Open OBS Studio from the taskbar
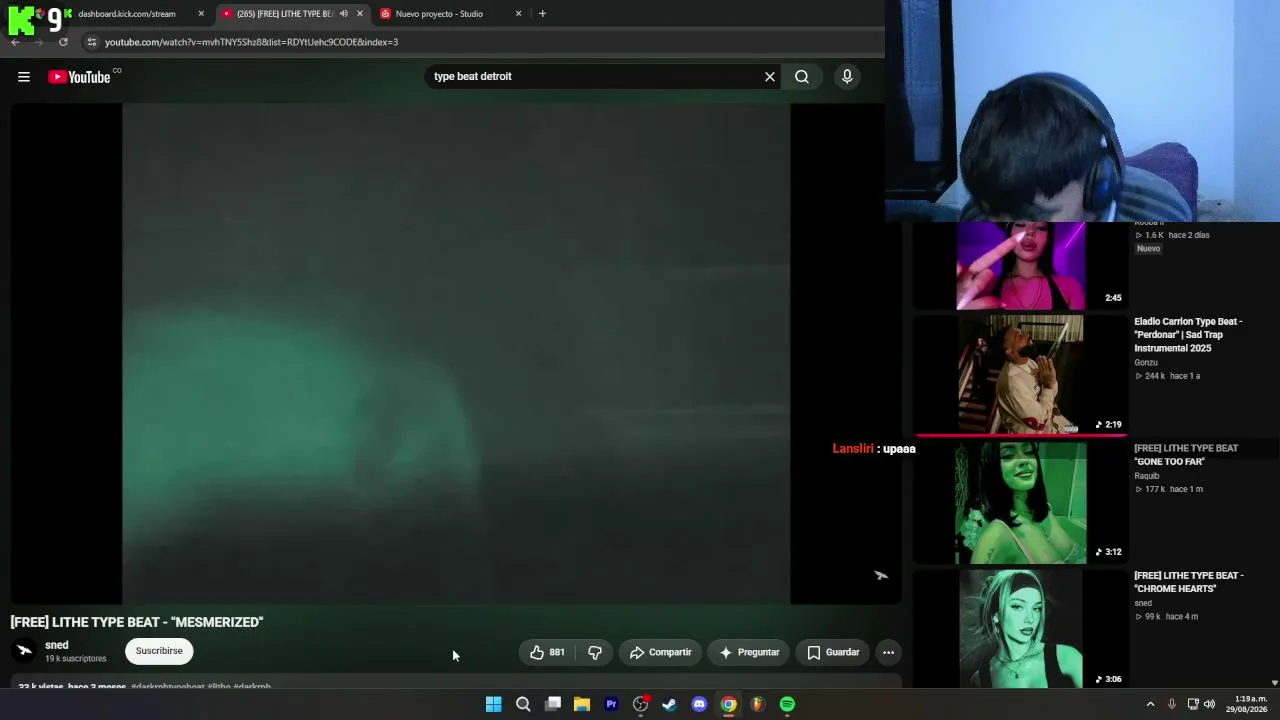The width and height of the screenshot is (1280, 720). tap(641, 704)
